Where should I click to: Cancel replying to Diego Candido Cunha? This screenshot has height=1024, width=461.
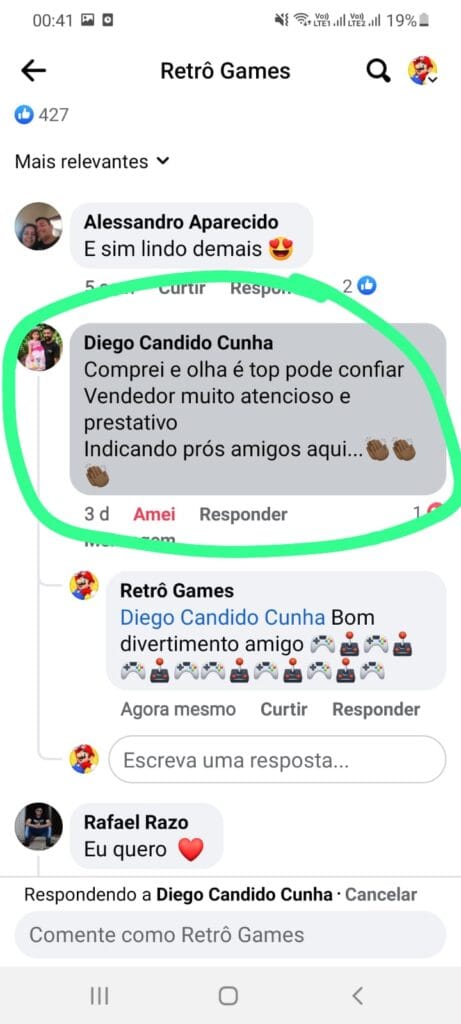point(381,894)
